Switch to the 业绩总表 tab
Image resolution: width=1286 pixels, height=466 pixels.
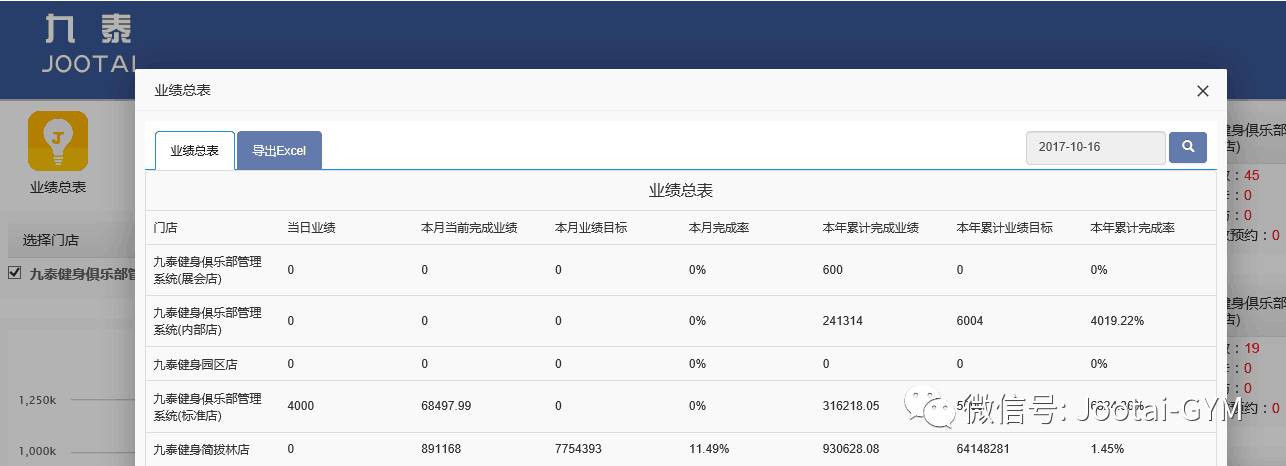coord(194,151)
